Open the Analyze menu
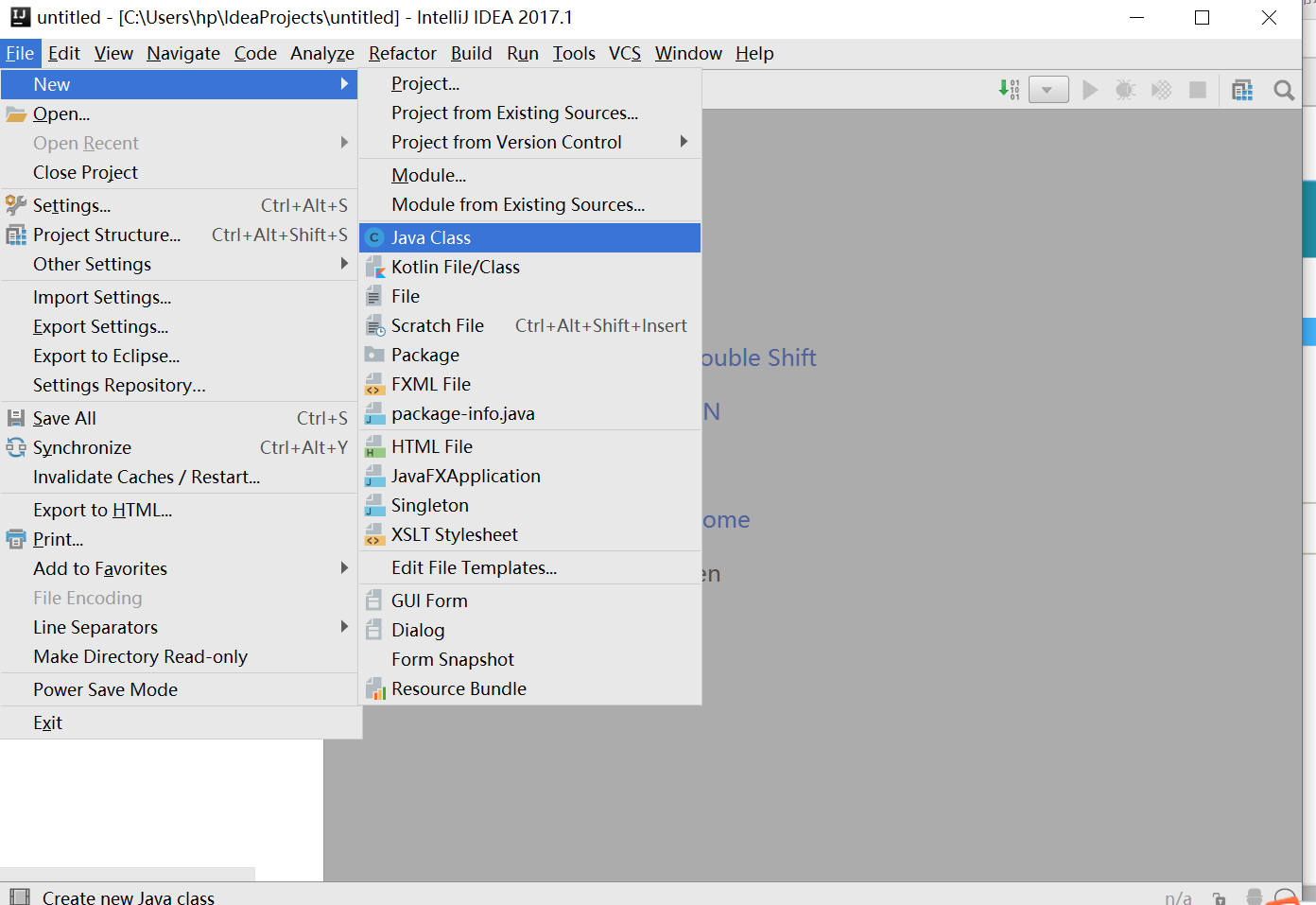1316x905 pixels. 322,53
